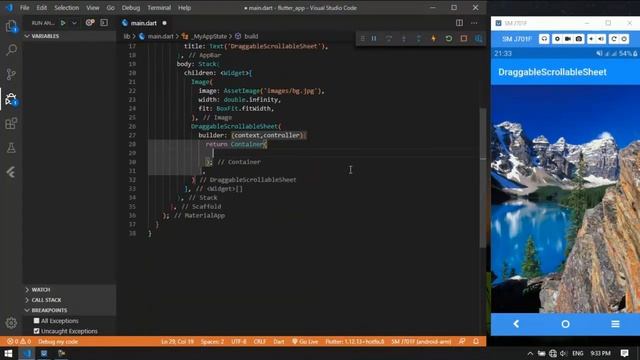Open the Edit menu
Viewport: 640px width, 360px height.
click(x=42, y=8)
